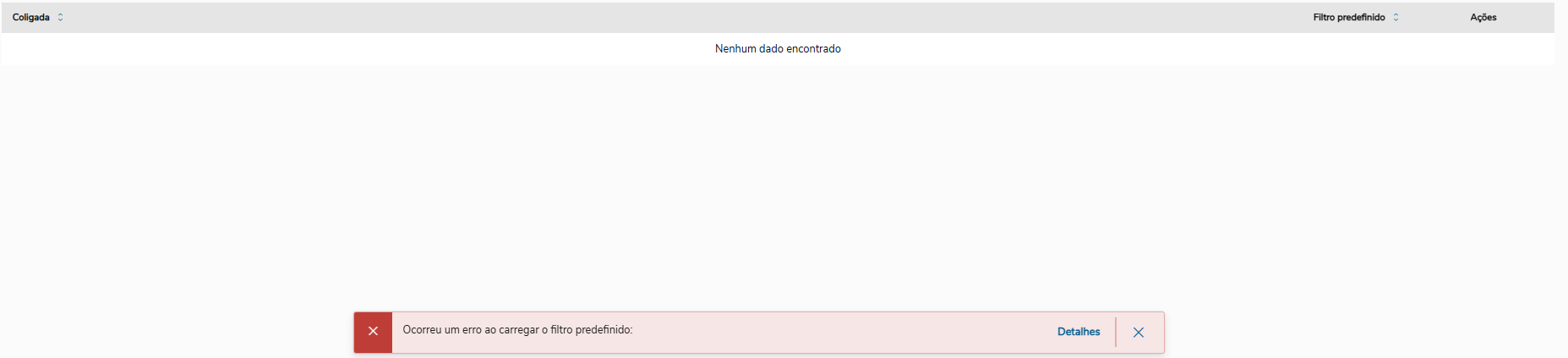Click the blank middle of the table header bar

click(x=676, y=17)
